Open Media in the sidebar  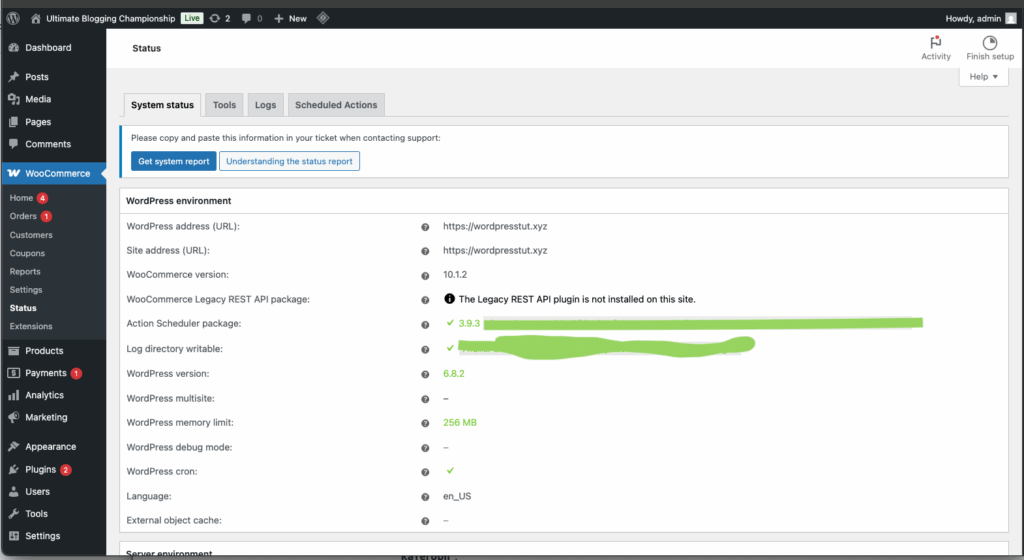click(x=54, y=99)
